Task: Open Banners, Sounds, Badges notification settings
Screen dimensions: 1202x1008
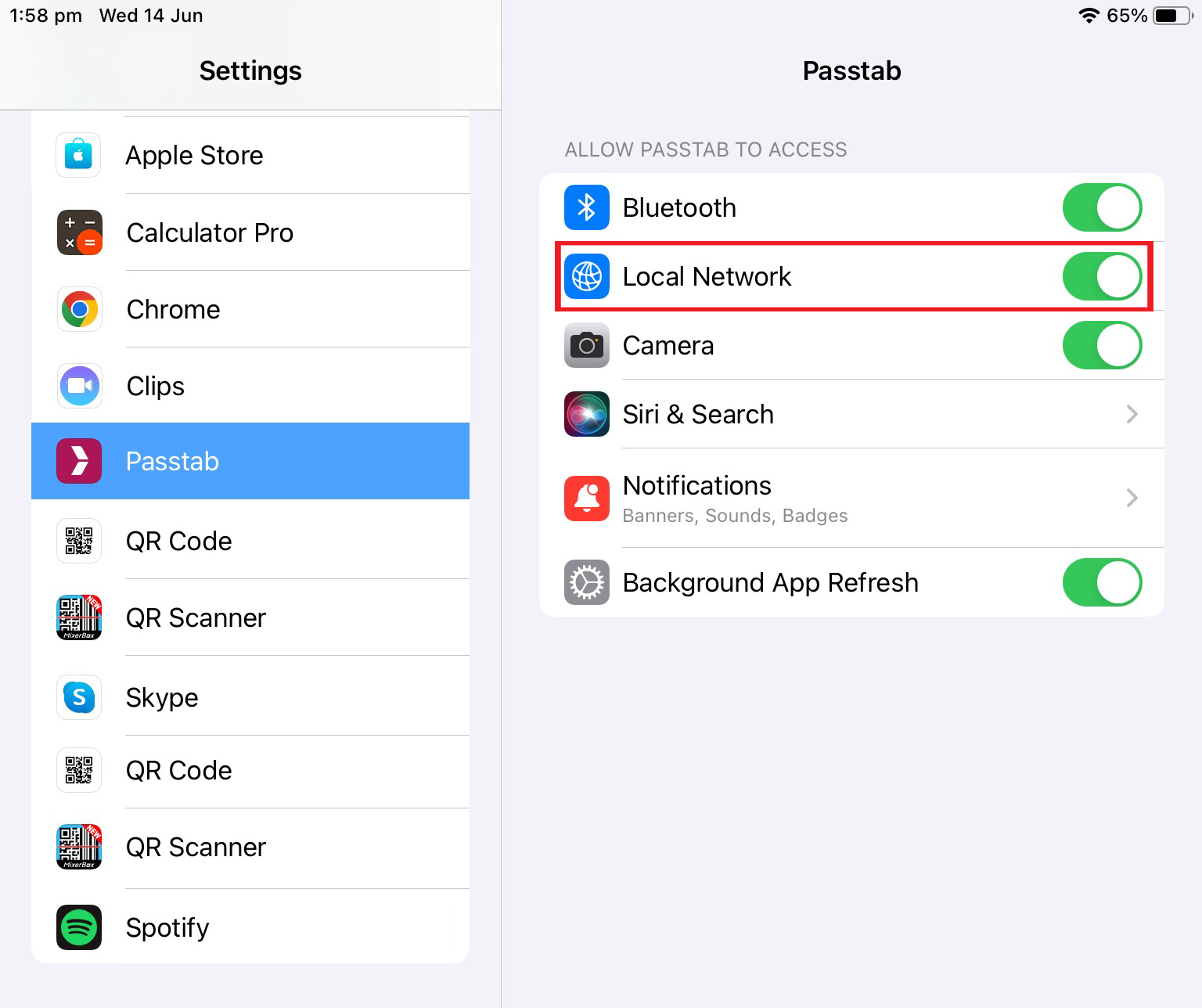Action: coord(735,516)
